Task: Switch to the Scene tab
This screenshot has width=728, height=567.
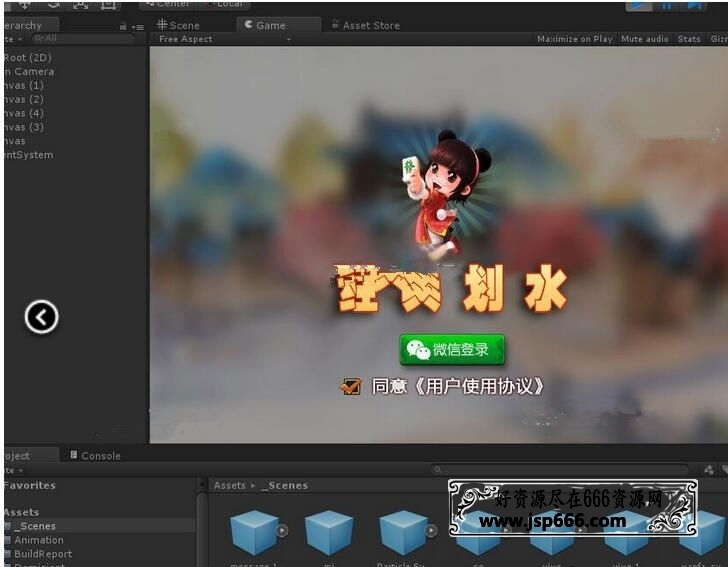Action: 178,25
